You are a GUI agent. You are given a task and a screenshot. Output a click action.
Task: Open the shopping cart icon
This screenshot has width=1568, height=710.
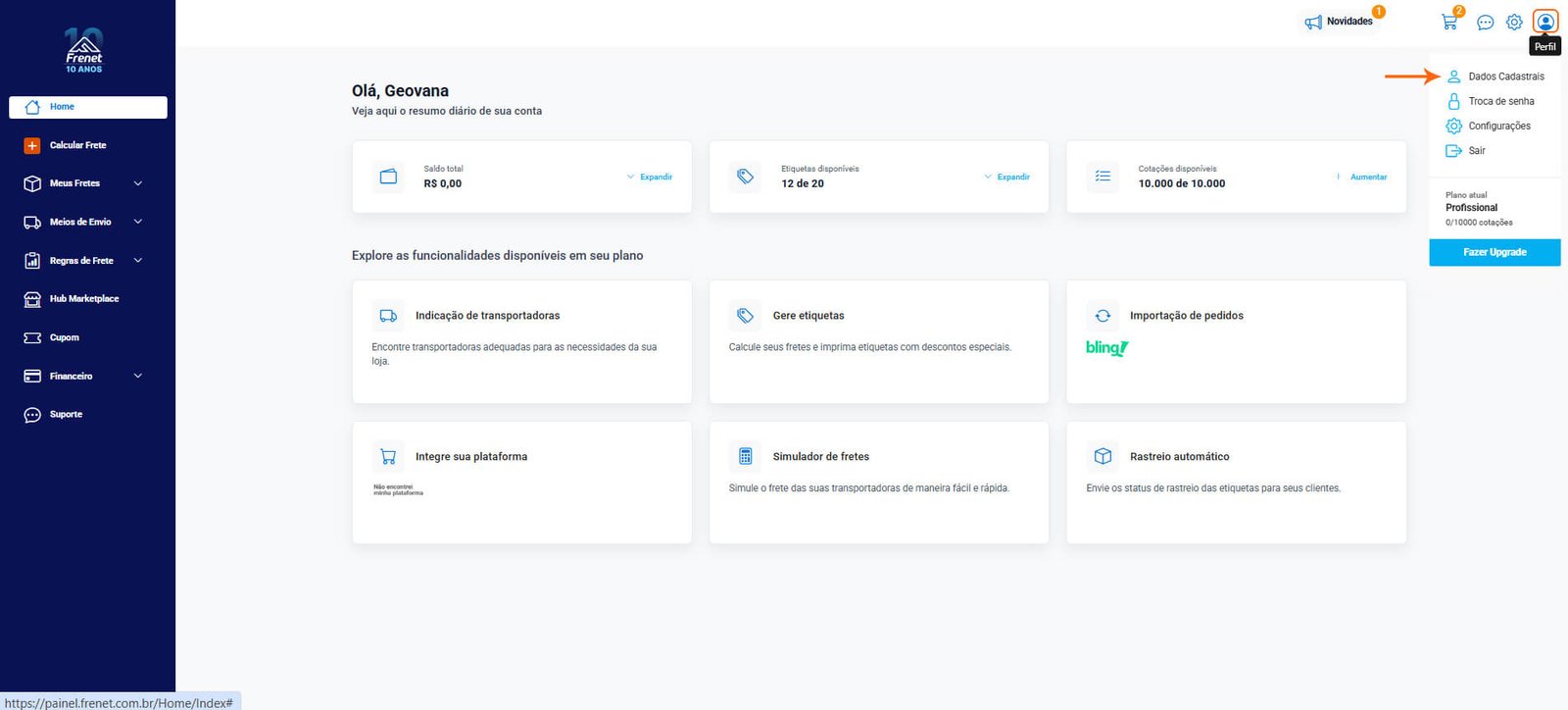1449,22
